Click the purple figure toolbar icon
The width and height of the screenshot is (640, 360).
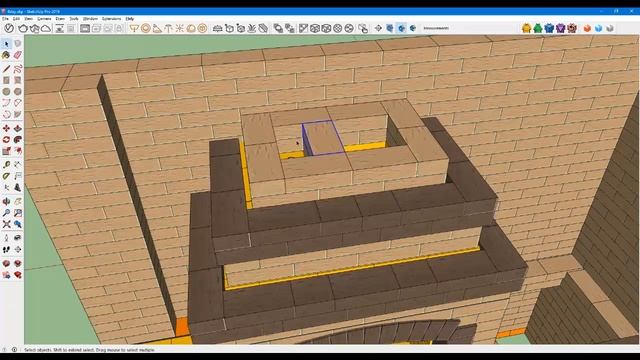(561, 28)
